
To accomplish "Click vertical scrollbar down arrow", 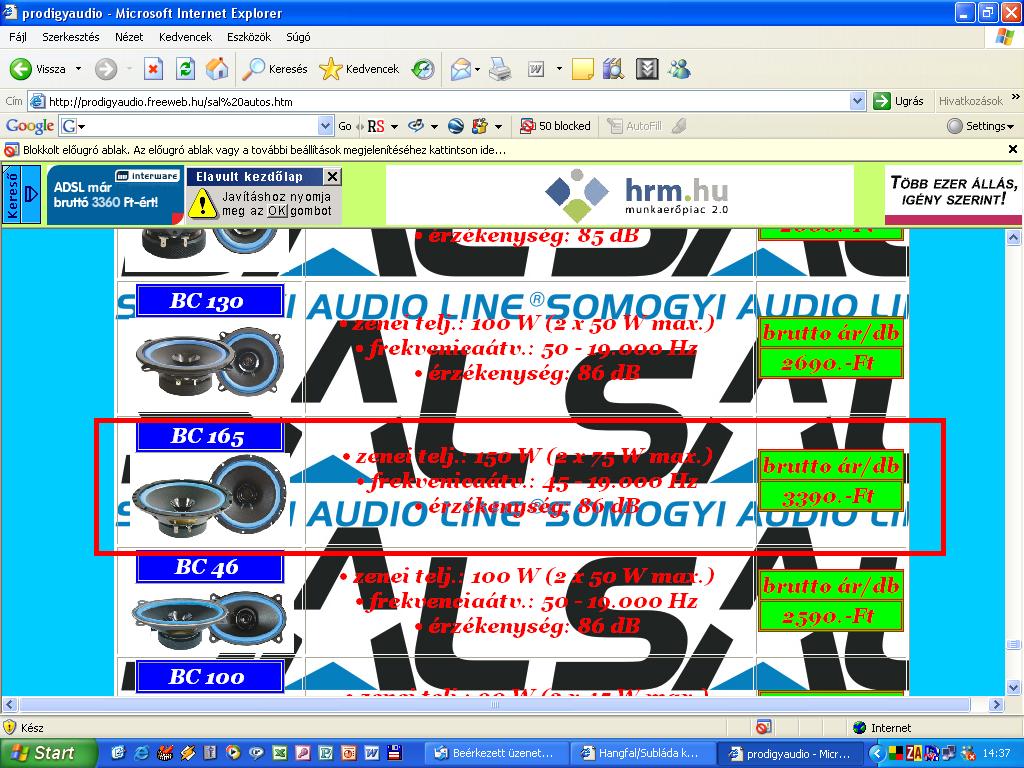I will (x=1014, y=687).
